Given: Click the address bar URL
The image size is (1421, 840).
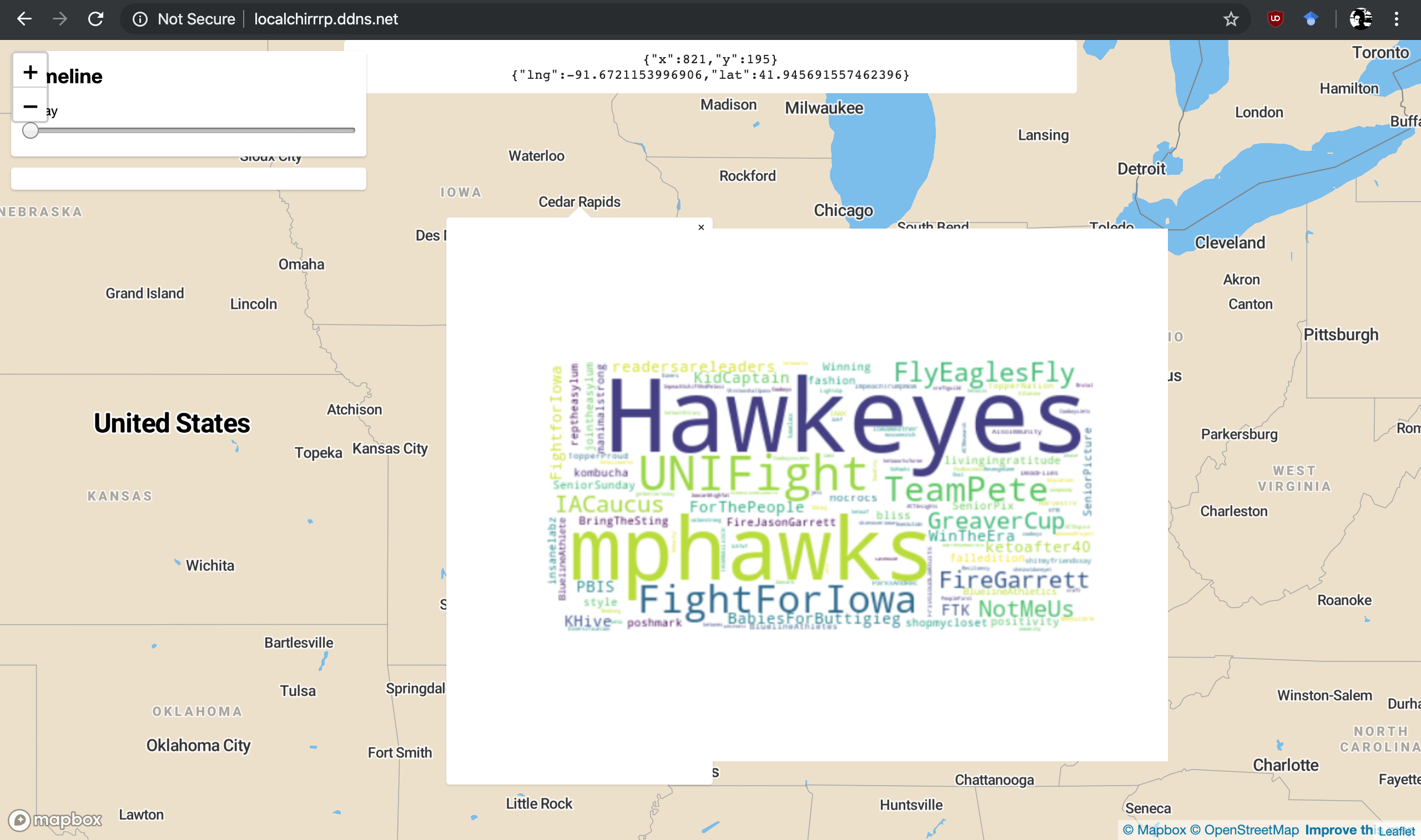Looking at the screenshot, I should tap(325, 19).
